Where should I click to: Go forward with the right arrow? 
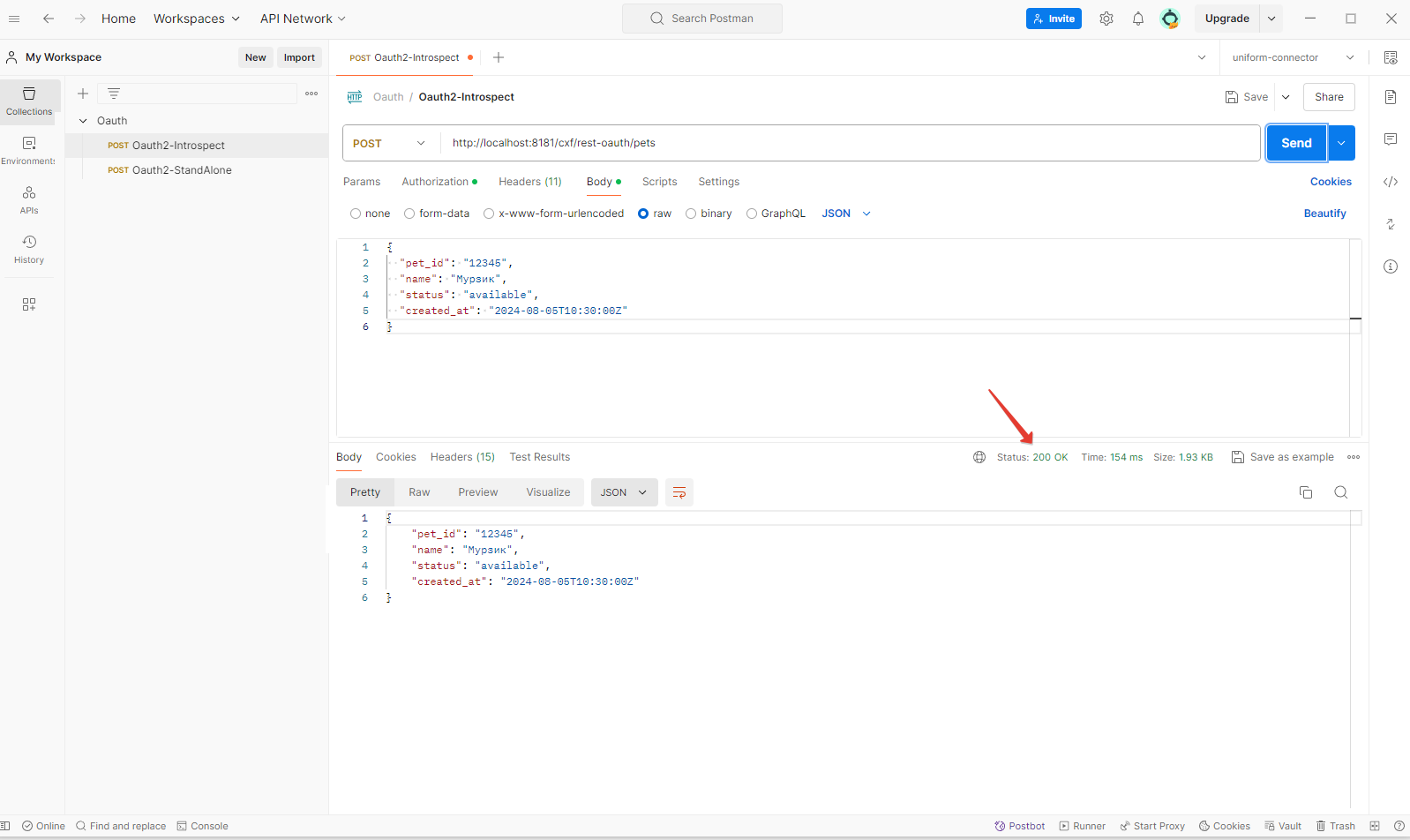[x=80, y=19]
